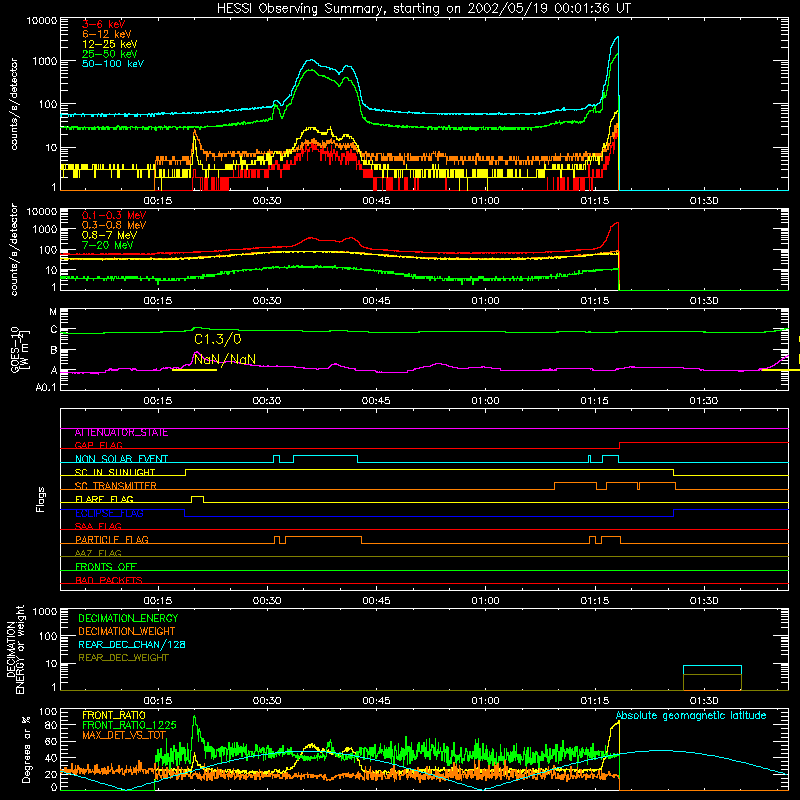
Task: Click the GOES-10 vertical axis label
Action: pos(19,350)
